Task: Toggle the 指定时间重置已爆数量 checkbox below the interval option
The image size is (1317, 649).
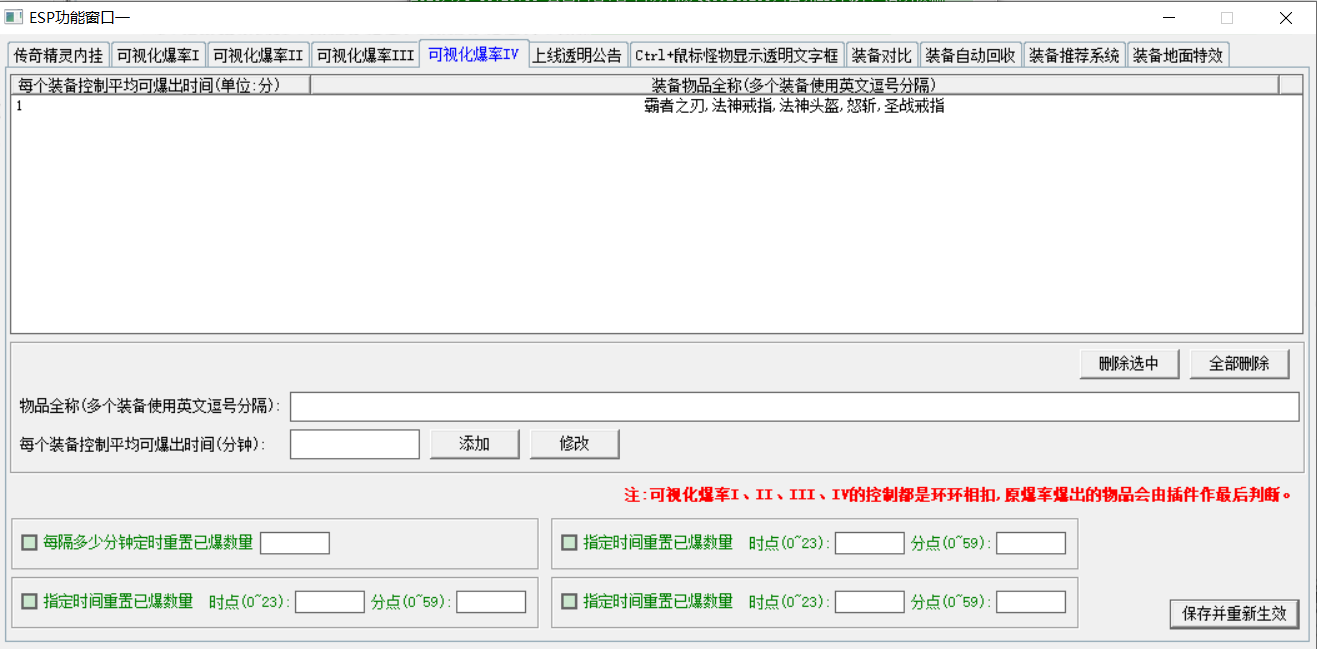Action: pyautogui.click(x=30, y=601)
